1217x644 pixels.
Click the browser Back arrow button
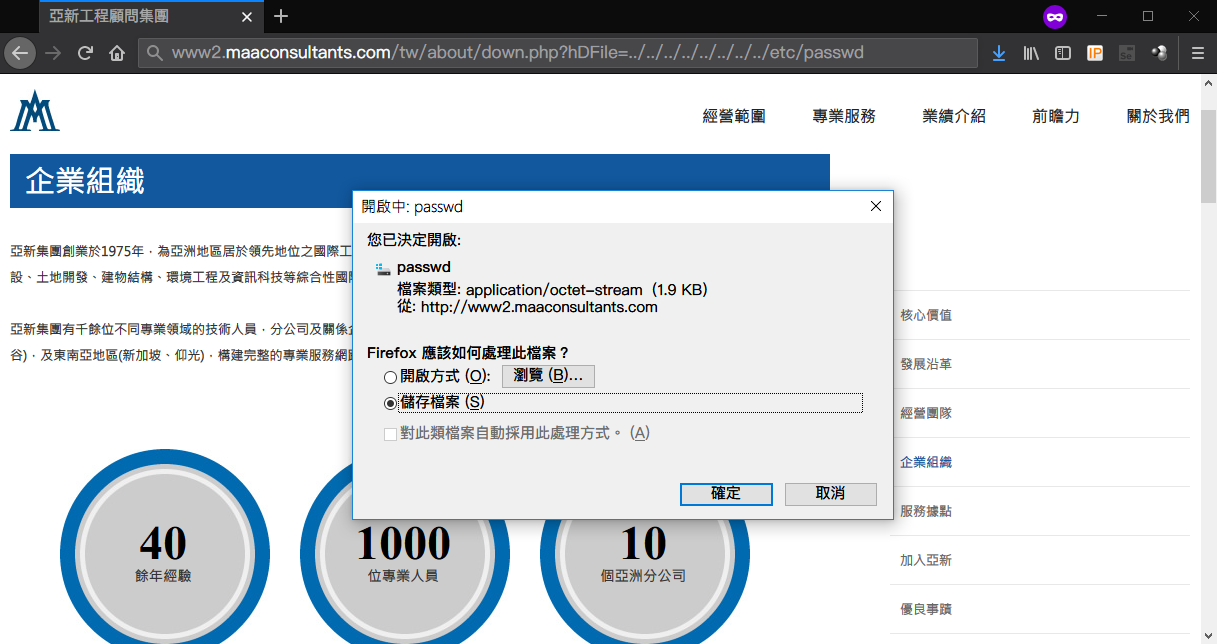tap(21, 53)
